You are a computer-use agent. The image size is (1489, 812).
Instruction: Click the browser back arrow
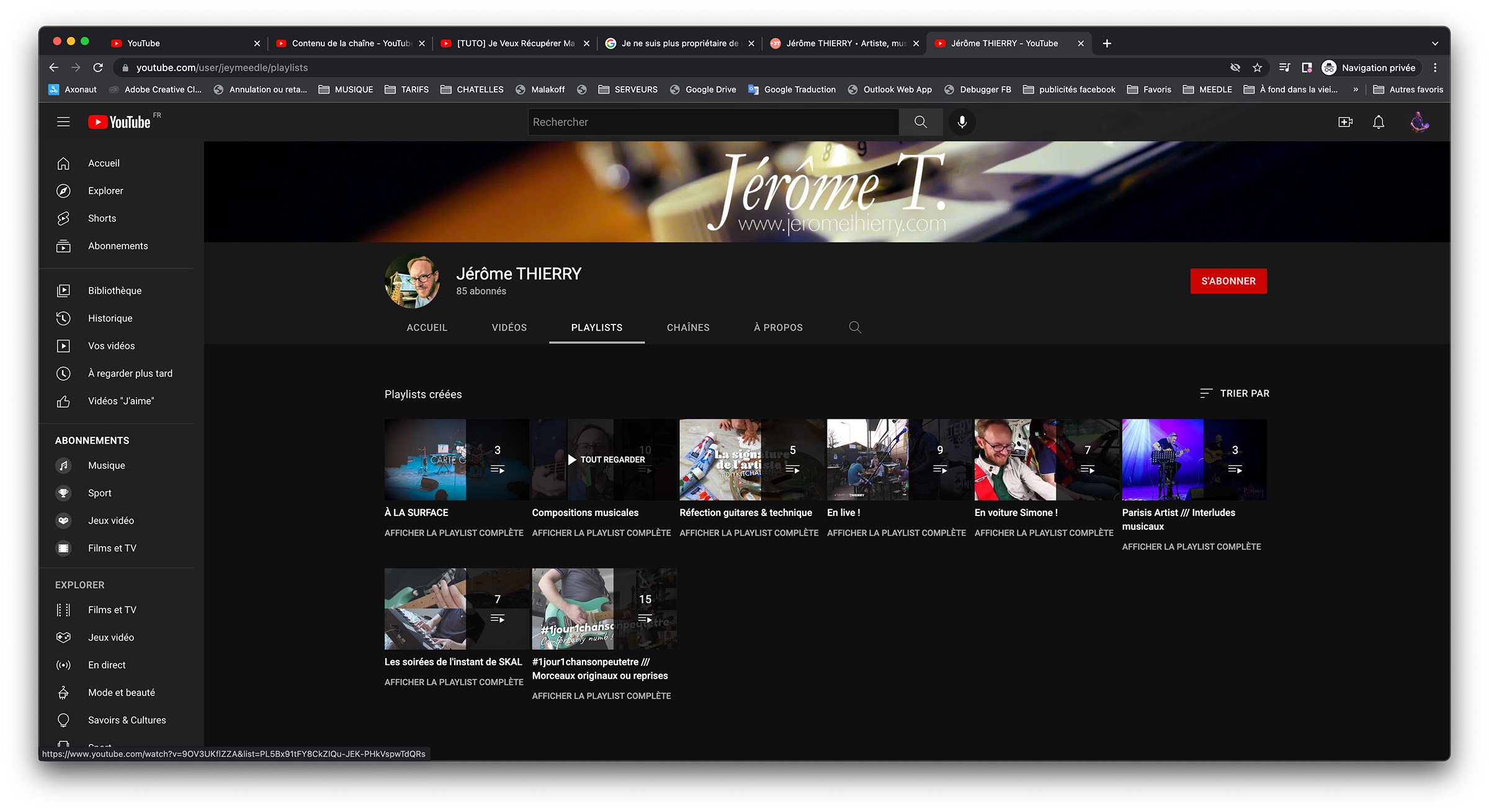[x=54, y=68]
